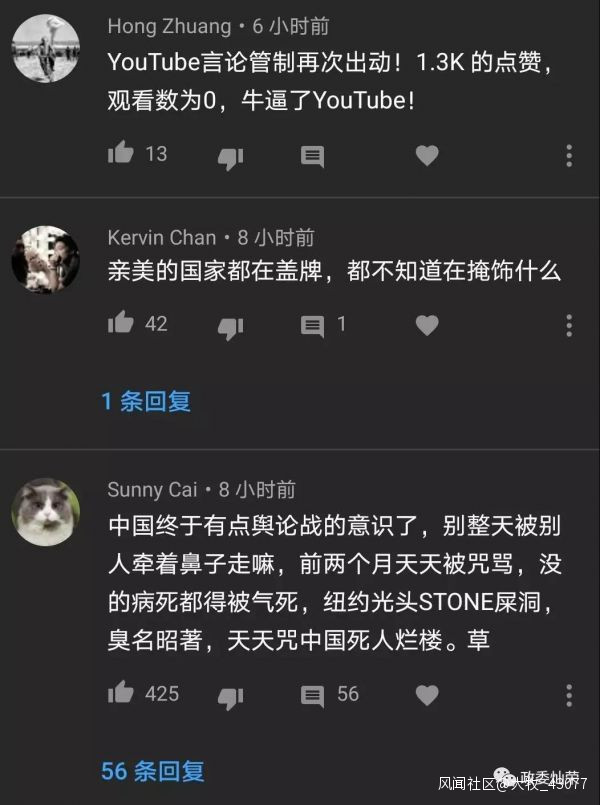Open three-dot menu on Kervin Chan's comment
This screenshot has height=805, width=600.
click(569, 325)
